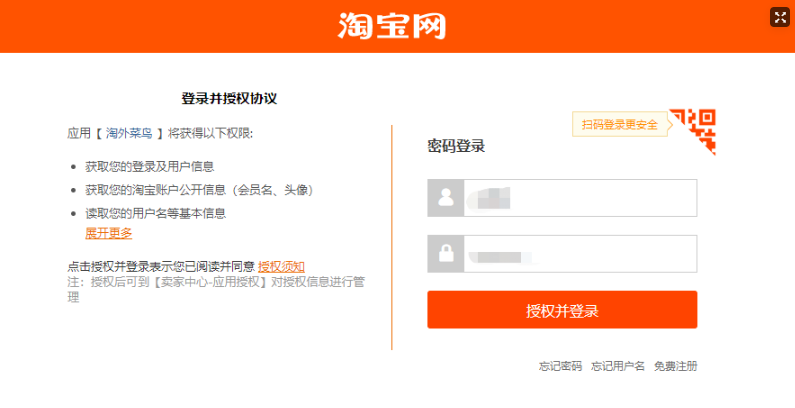Click the 授权并登录 button
This screenshot has height=408, width=795.
[562, 310]
